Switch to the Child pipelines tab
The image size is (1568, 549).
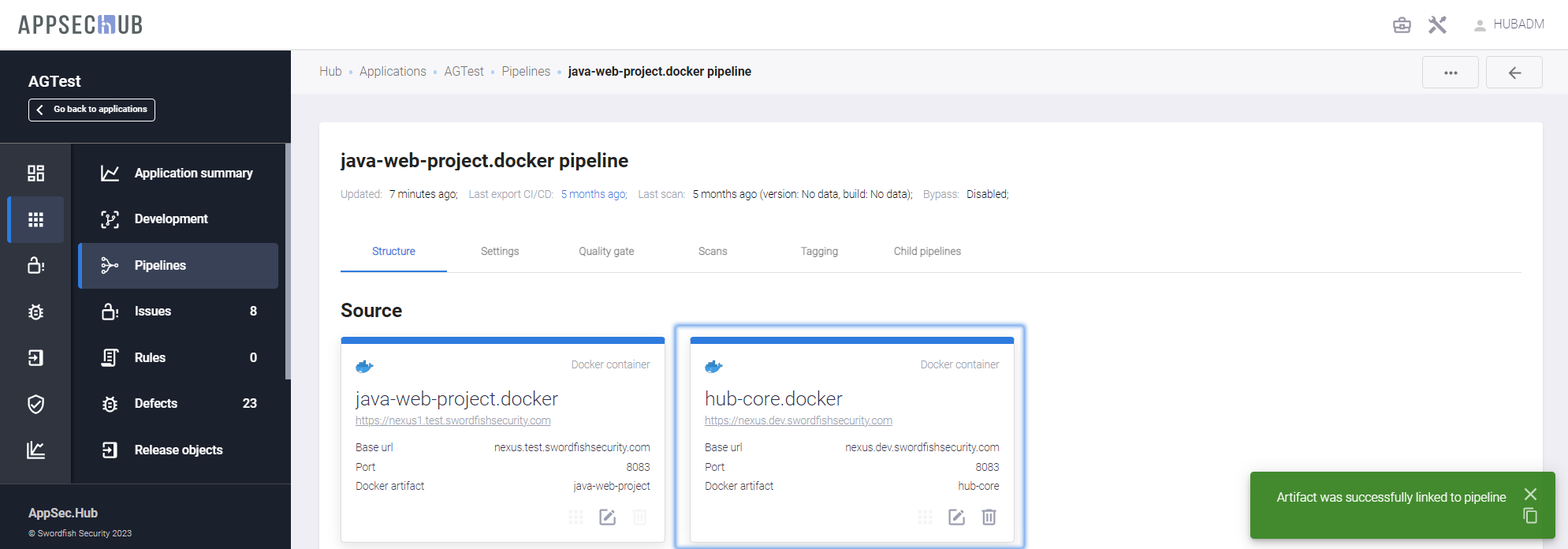pos(927,252)
